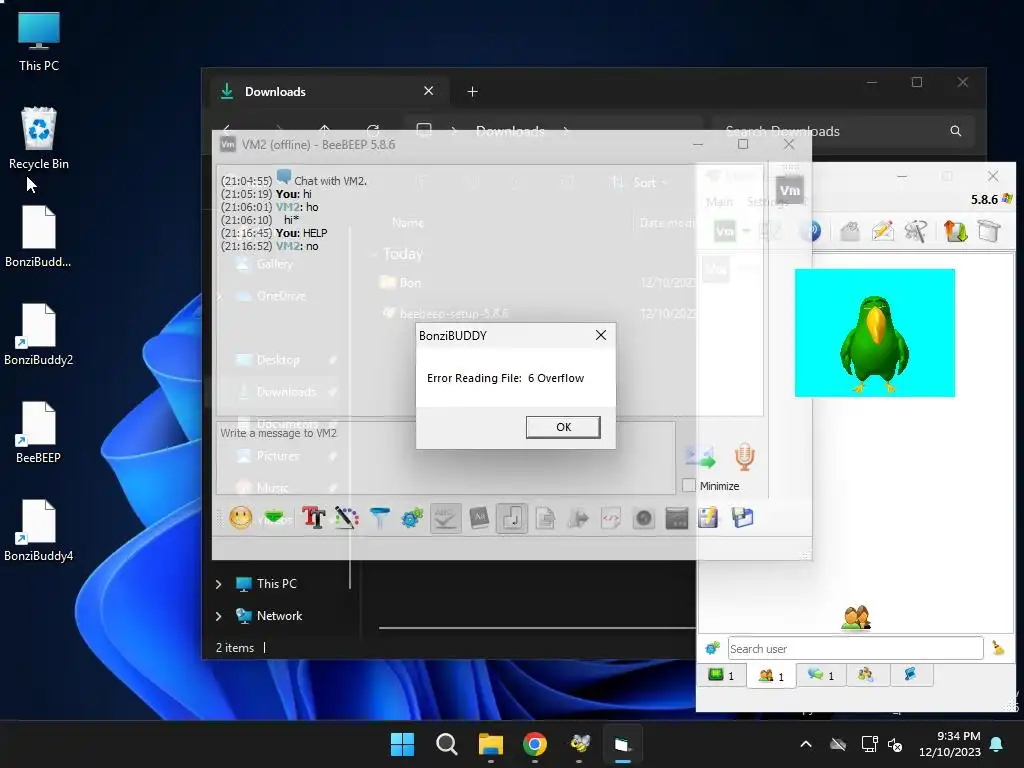Close the Downloads tab in File Explorer
Viewport: 1024px width, 768px height.
coord(428,91)
